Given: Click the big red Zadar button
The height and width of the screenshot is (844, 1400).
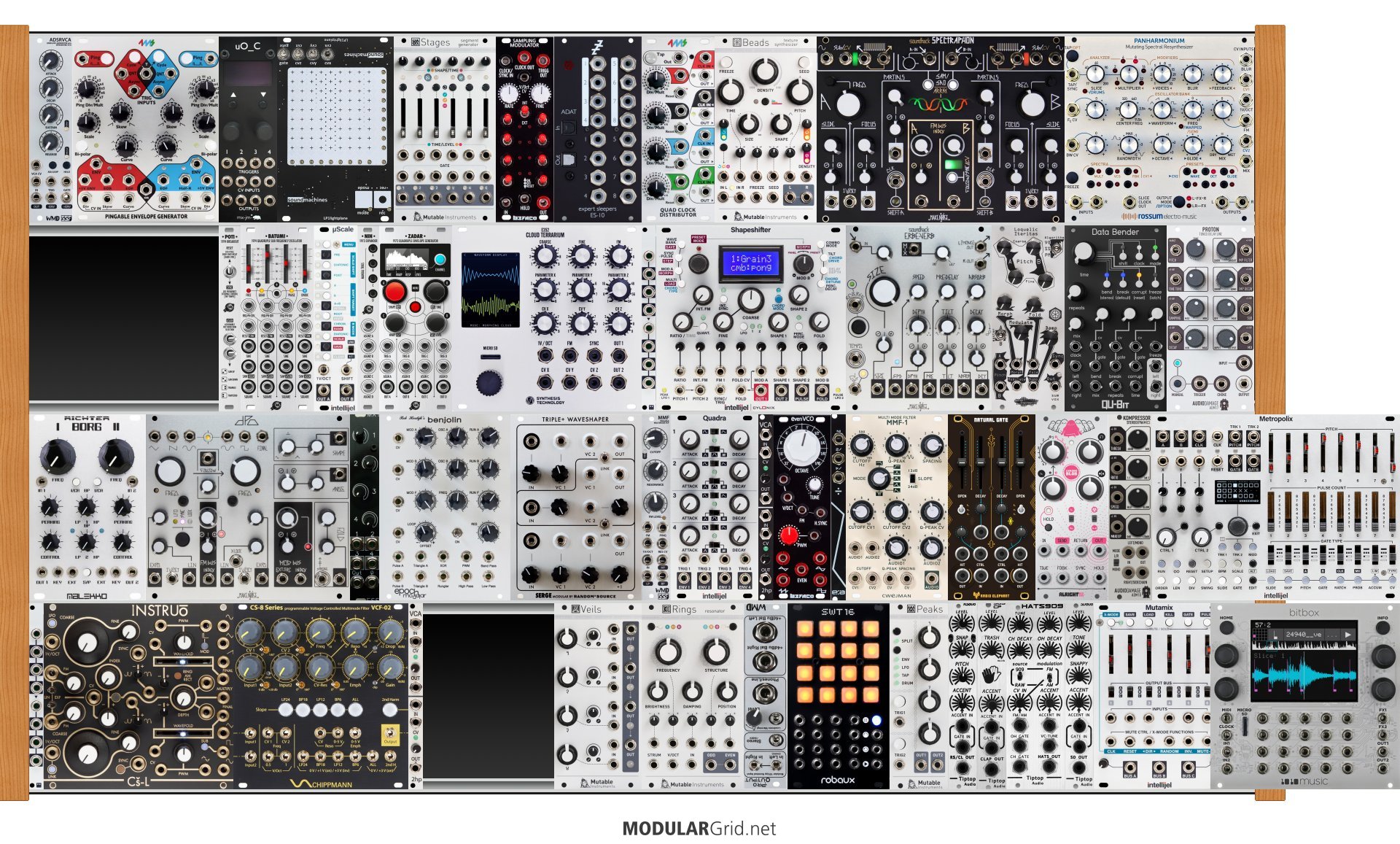Looking at the screenshot, I should pos(394,292).
